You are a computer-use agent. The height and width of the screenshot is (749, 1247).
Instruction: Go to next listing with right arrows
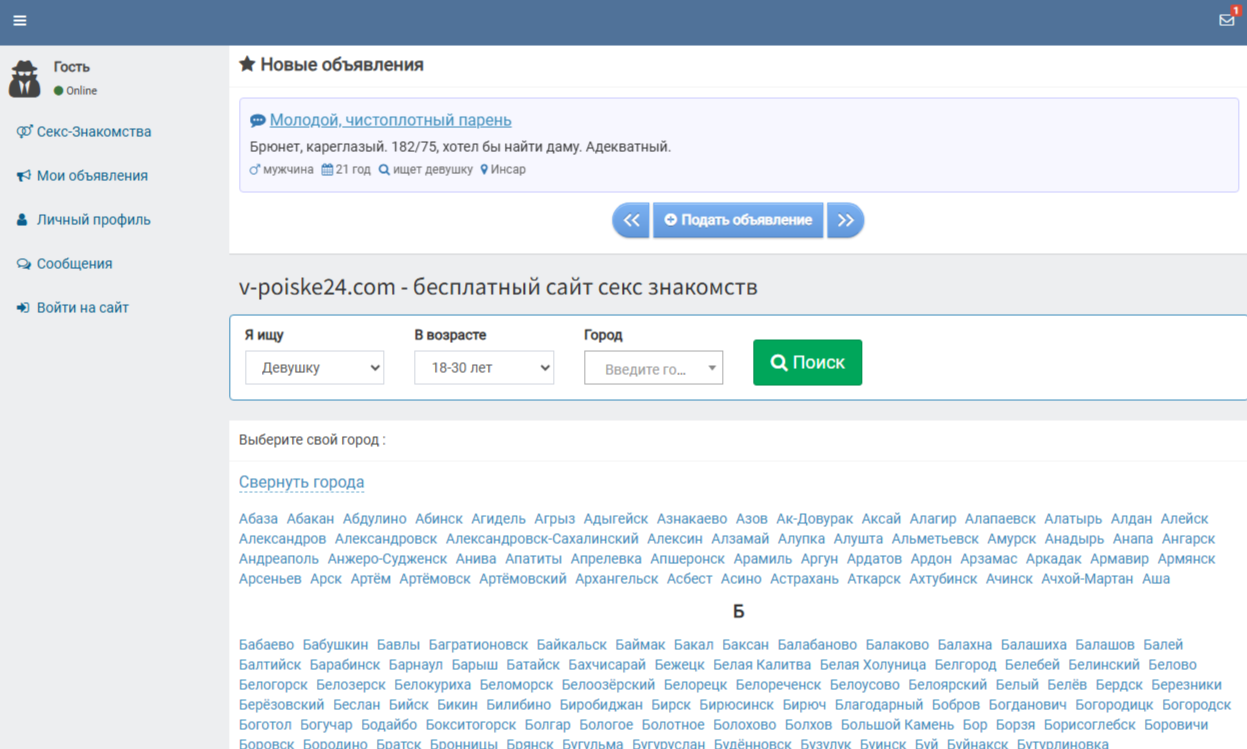(x=845, y=220)
